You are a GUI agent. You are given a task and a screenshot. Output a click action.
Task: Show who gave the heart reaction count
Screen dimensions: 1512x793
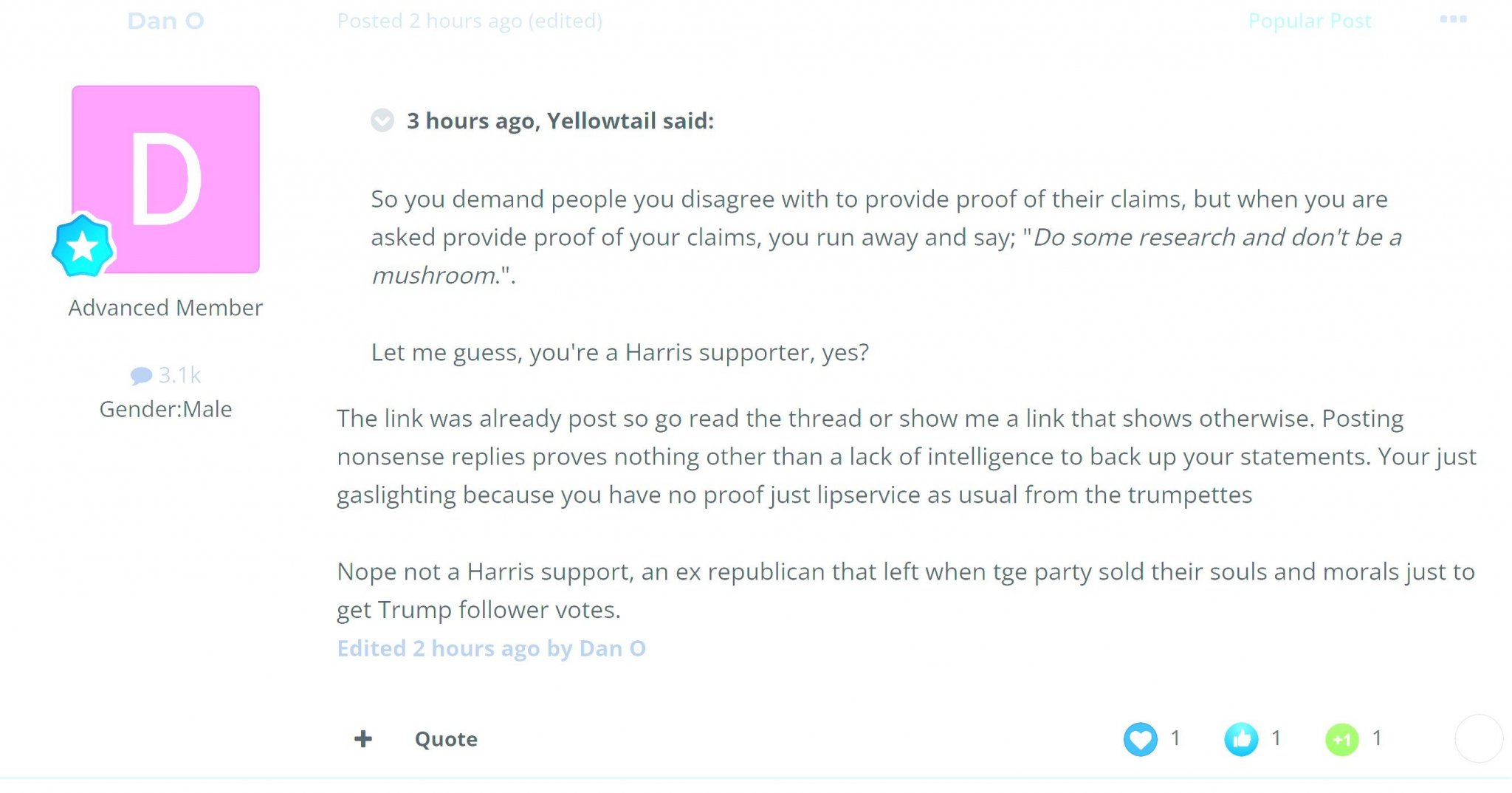[1175, 738]
